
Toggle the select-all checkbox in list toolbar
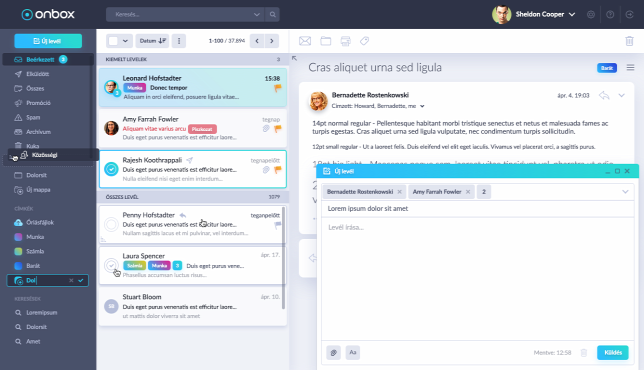coord(113,41)
